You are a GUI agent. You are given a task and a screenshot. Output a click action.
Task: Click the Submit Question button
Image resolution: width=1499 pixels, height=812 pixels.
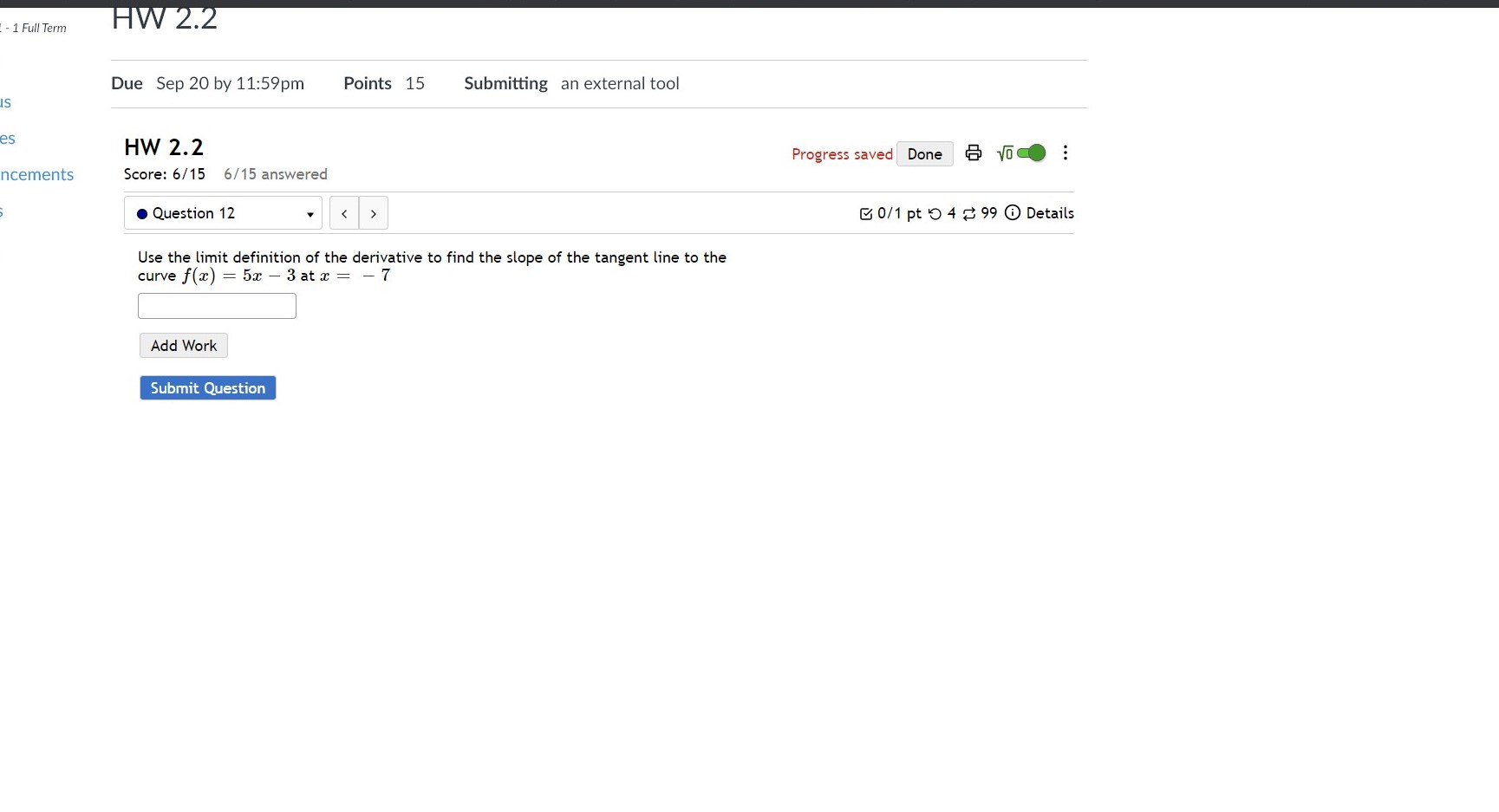(x=207, y=387)
